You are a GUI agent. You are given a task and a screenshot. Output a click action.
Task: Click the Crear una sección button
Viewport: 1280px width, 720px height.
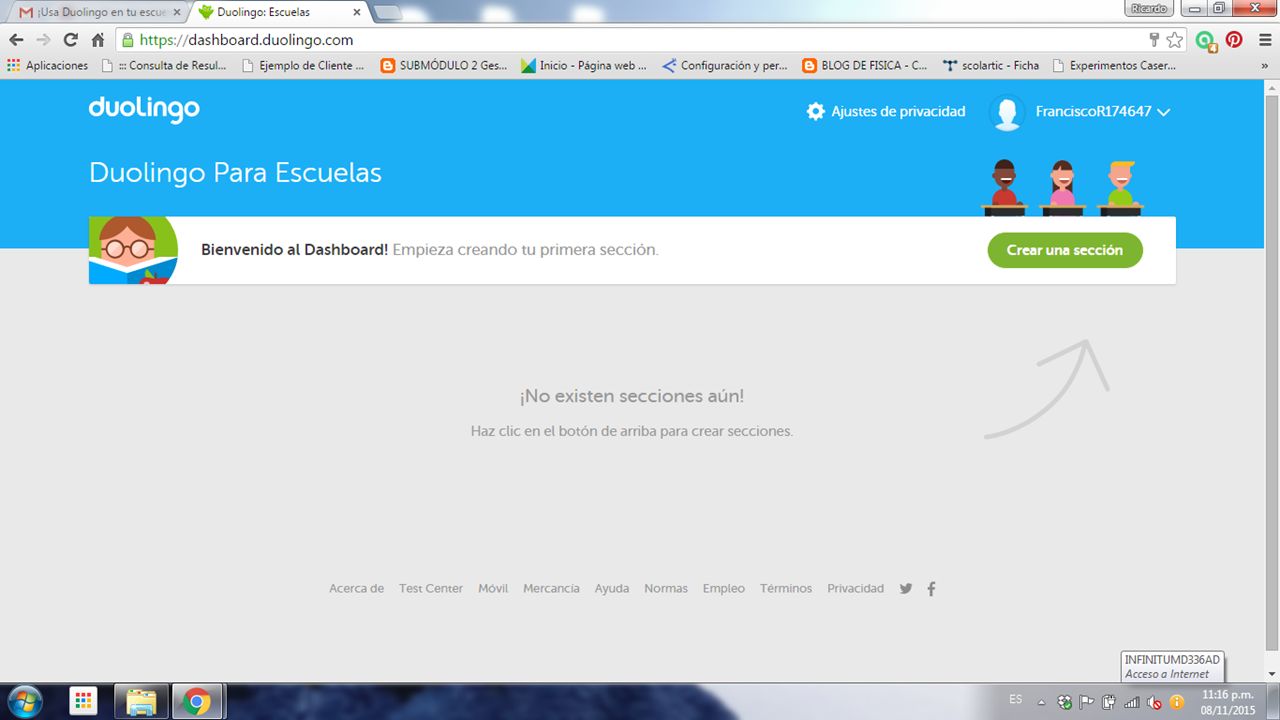pyautogui.click(x=1065, y=250)
